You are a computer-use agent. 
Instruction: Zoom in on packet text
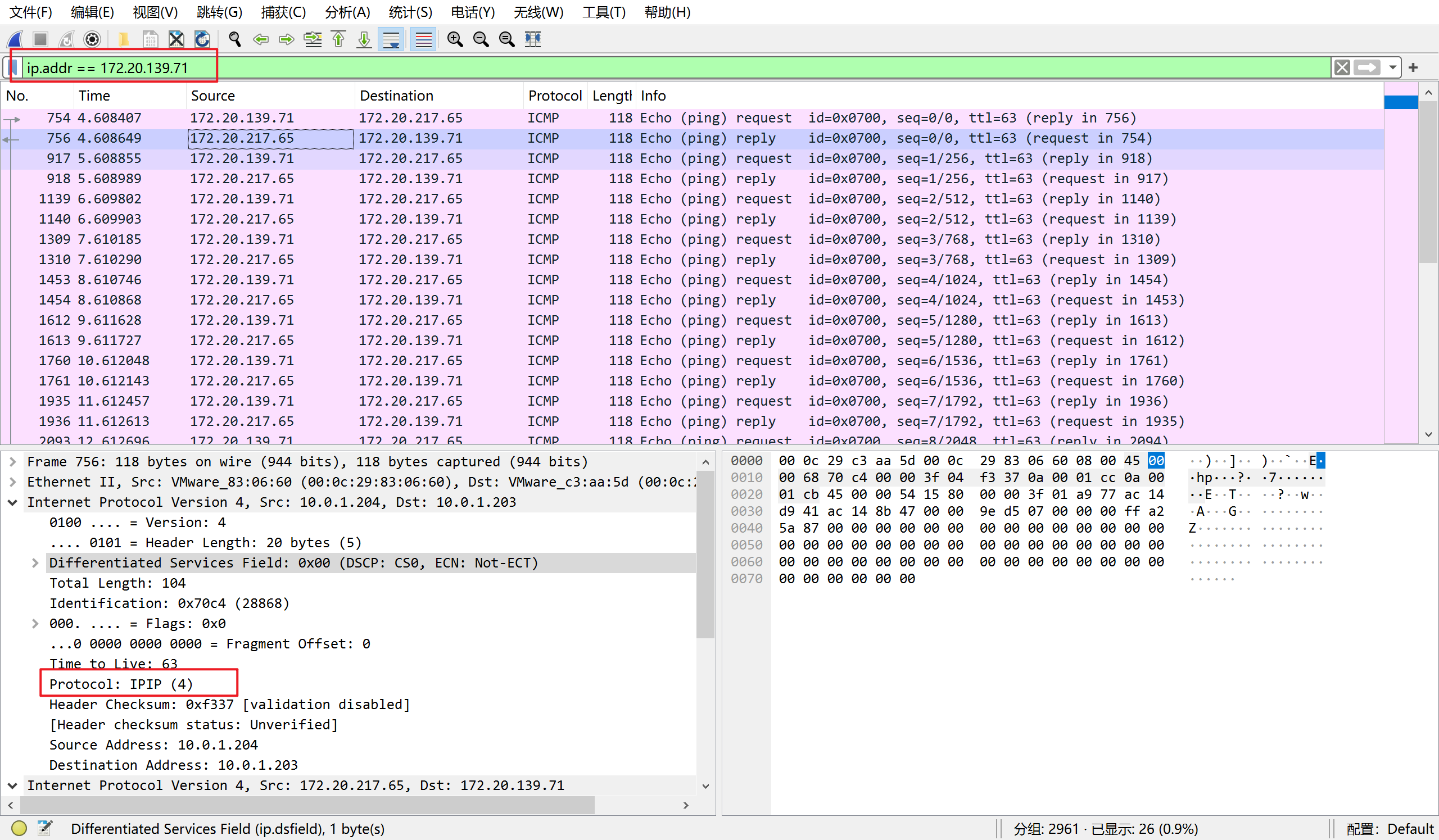[x=455, y=39]
